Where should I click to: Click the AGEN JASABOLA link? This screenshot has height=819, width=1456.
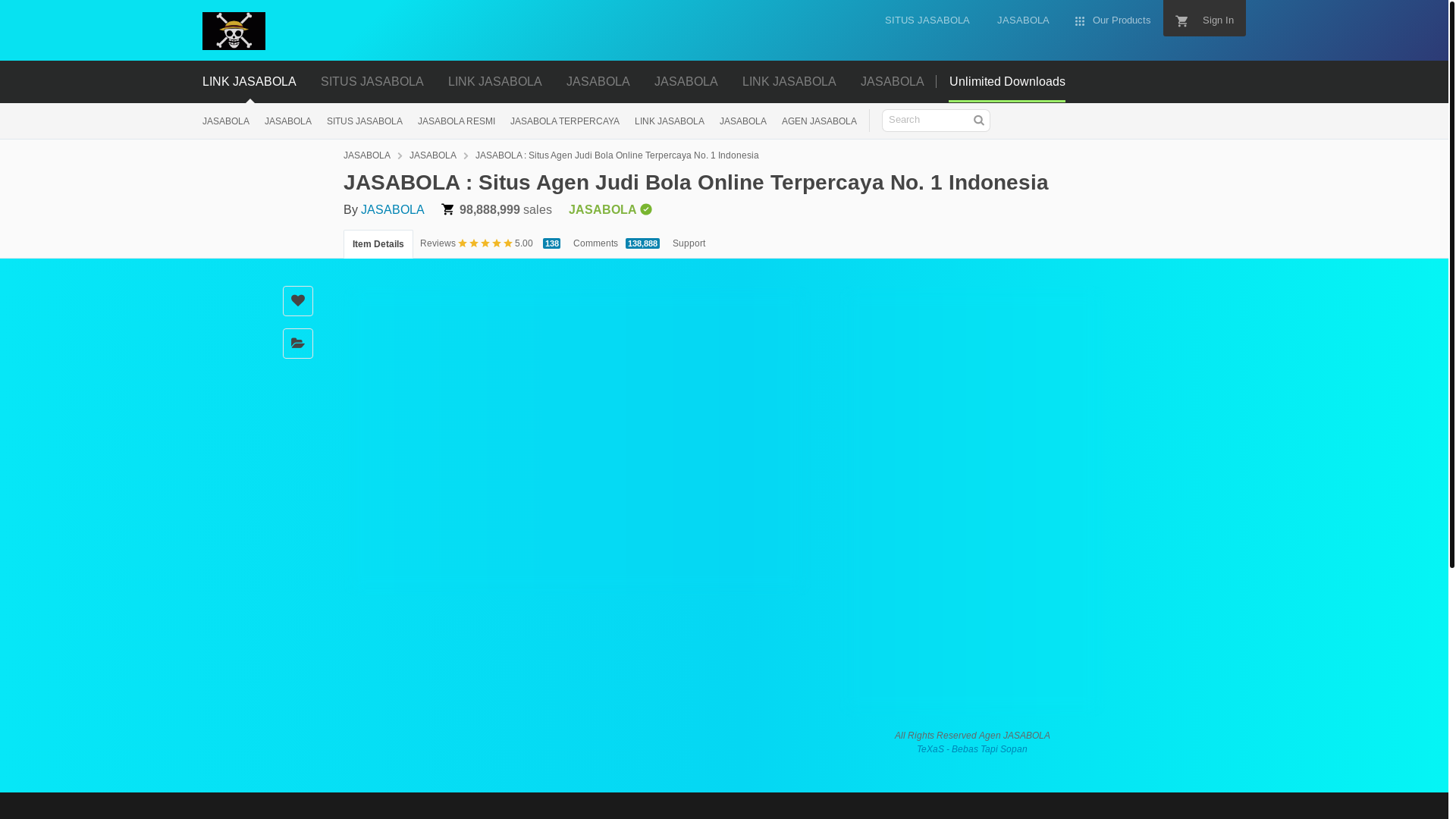click(x=819, y=121)
